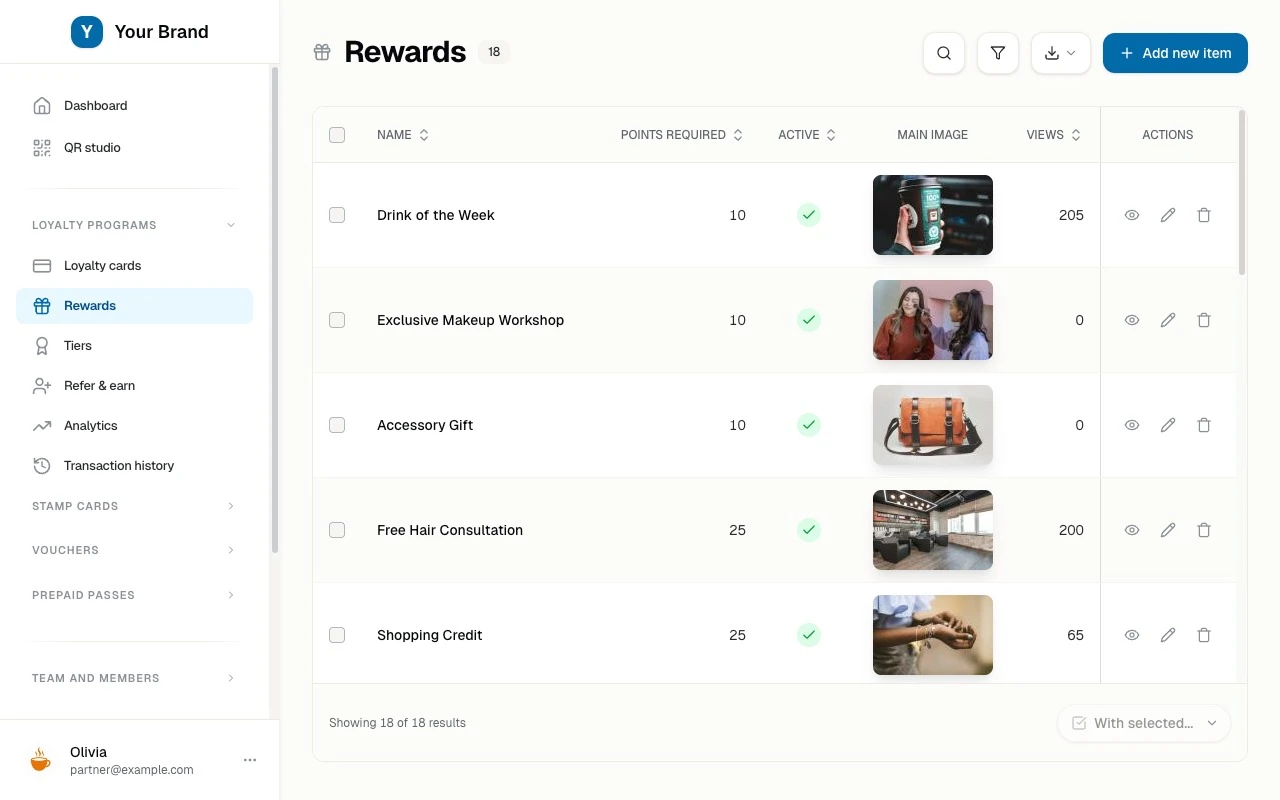The height and width of the screenshot is (800, 1280).
Task: View the Accessory Gift reward
Action: click(1132, 425)
